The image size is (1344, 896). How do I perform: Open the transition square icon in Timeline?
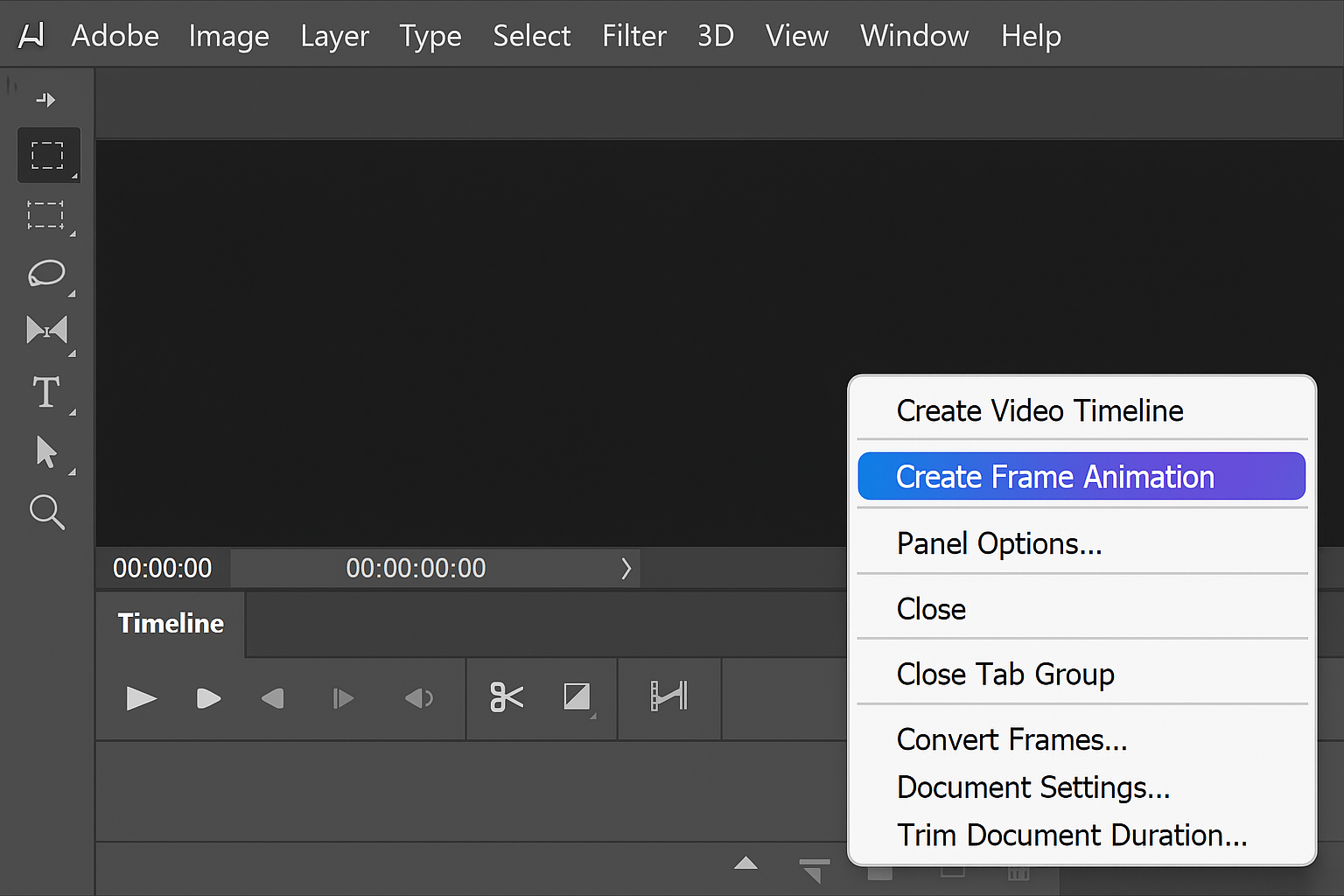(x=577, y=697)
